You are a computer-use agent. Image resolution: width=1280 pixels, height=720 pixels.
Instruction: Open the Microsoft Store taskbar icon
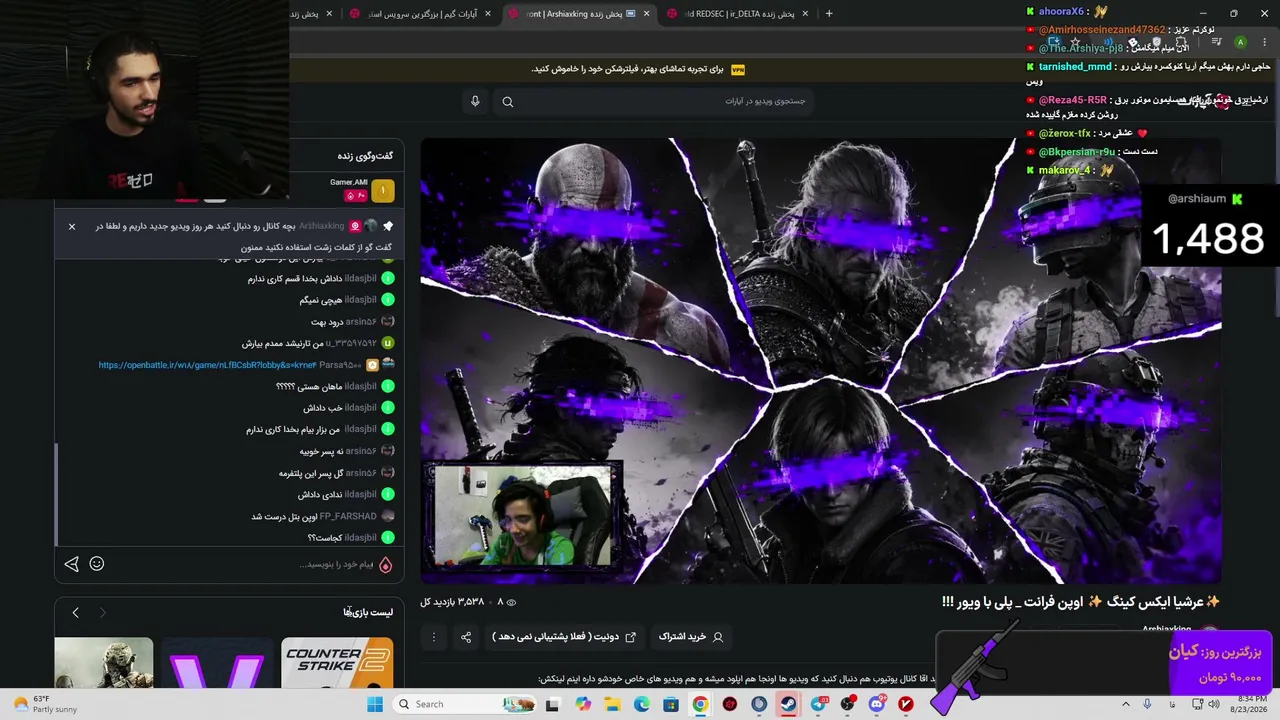pos(671,704)
